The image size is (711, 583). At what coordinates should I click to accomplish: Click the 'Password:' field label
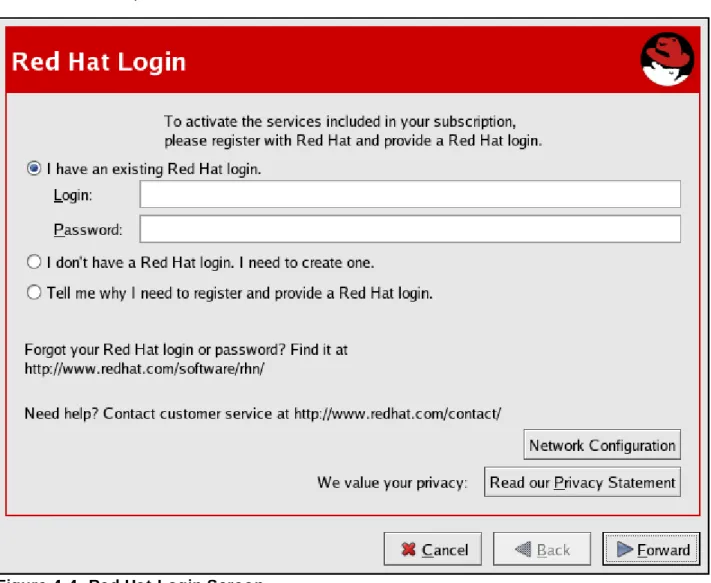click(x=88, y=230)
